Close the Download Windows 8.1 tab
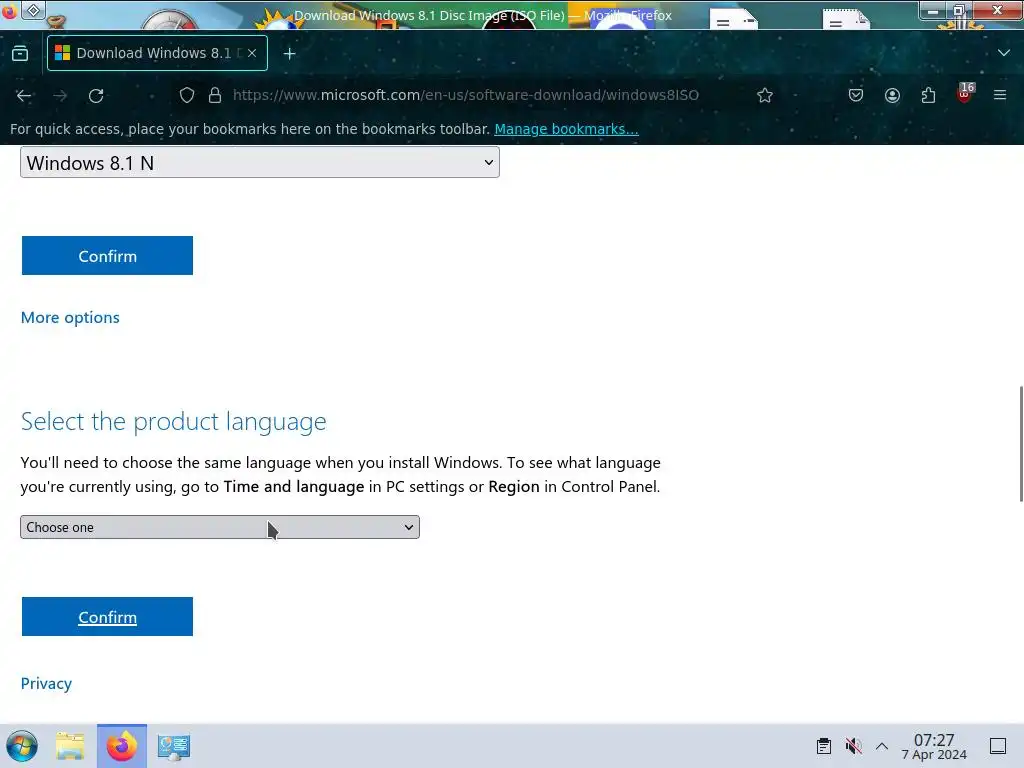Viewport: 1024px width, 768px height. point(252,53)
